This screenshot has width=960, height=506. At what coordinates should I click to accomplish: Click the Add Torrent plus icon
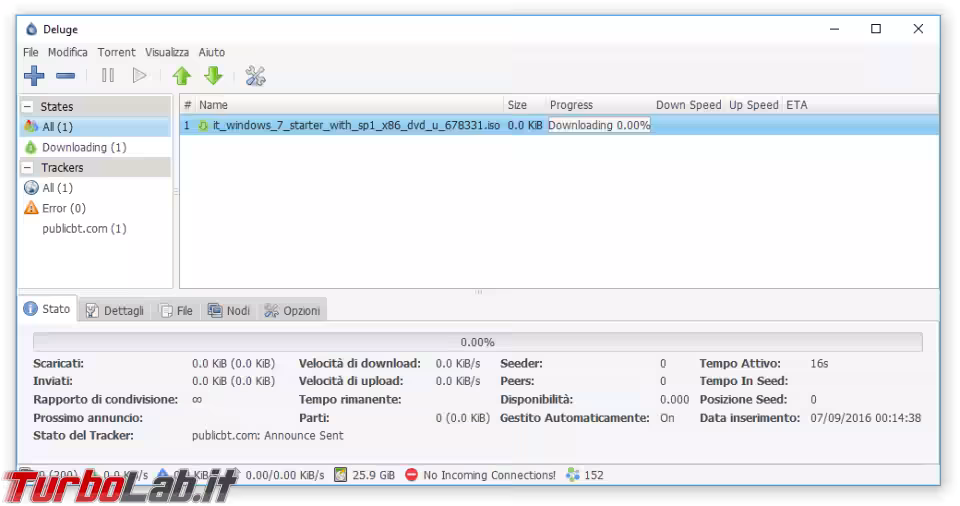(x=34, y=76)
